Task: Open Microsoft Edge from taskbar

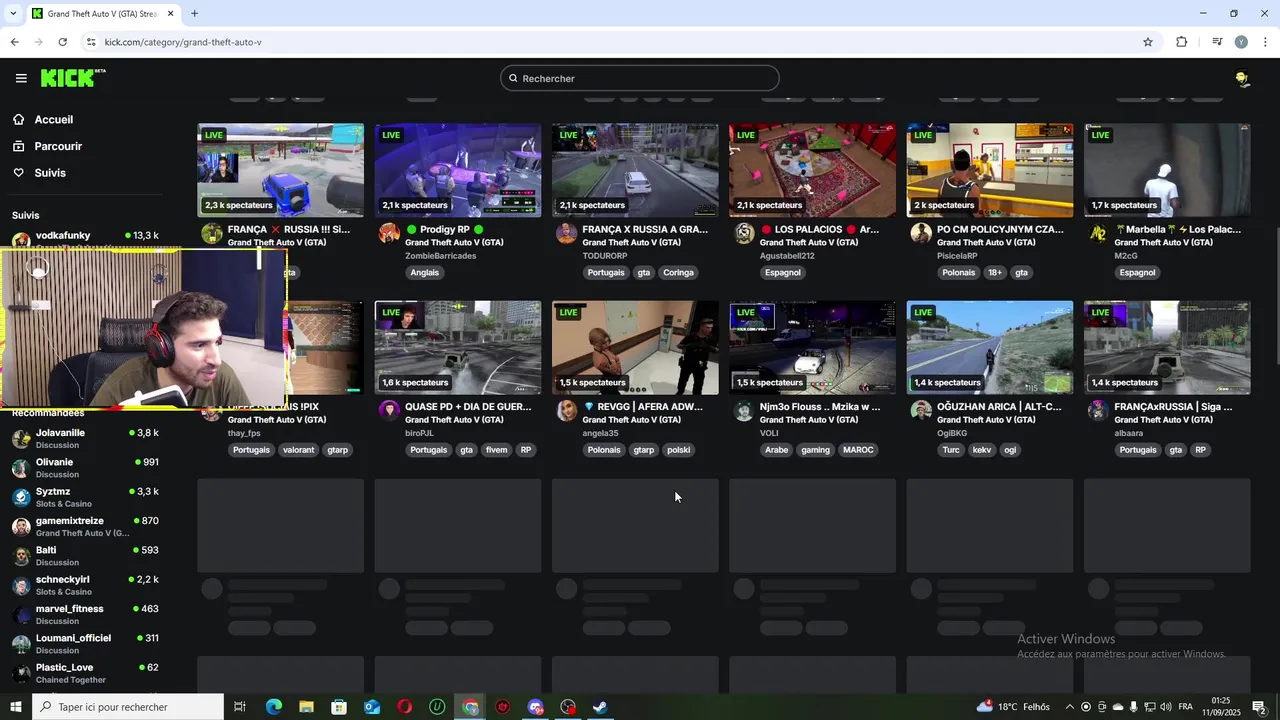Action: (274, 707)
